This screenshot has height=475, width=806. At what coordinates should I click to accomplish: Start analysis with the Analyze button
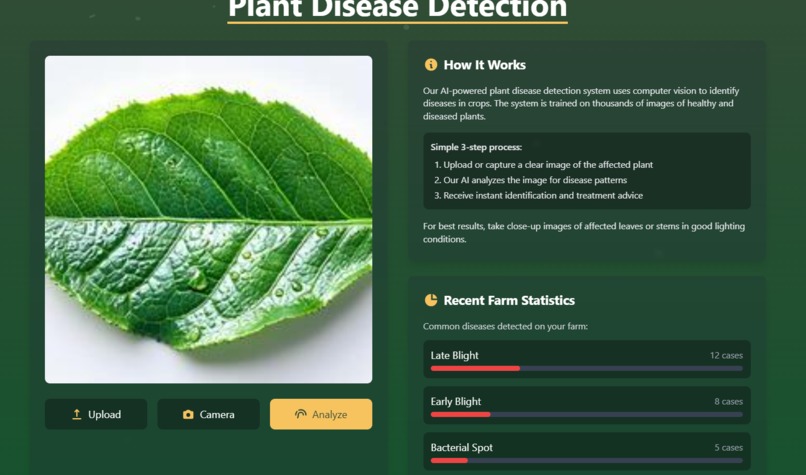pos(321,414)
